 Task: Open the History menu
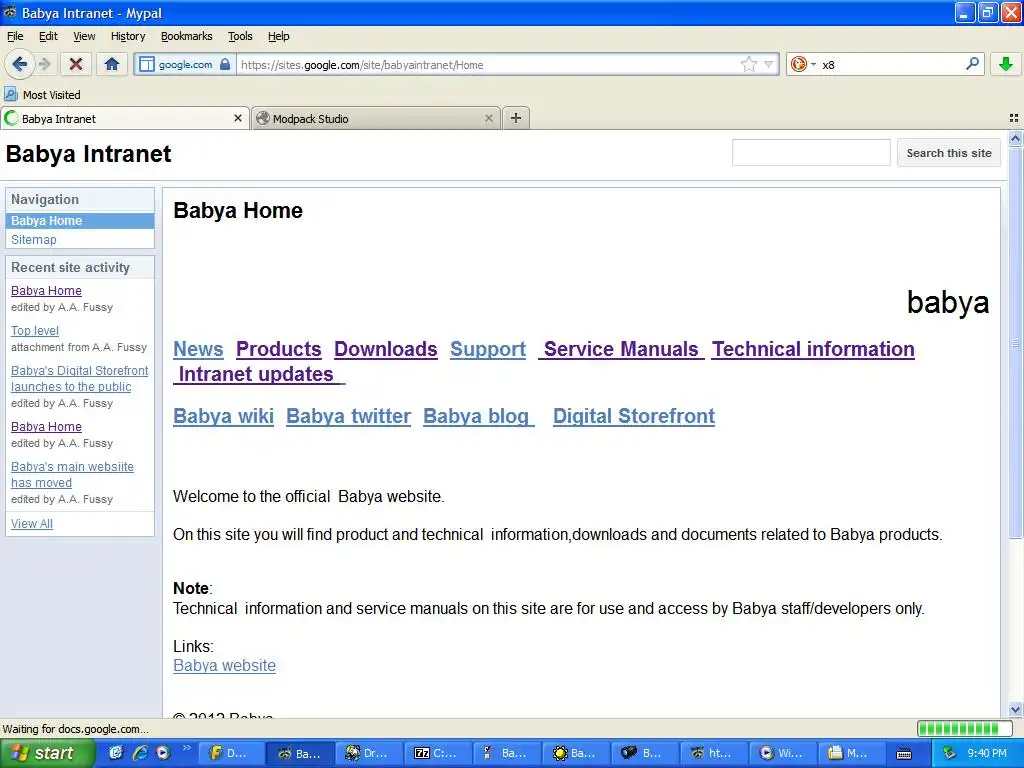pos(128,36)
